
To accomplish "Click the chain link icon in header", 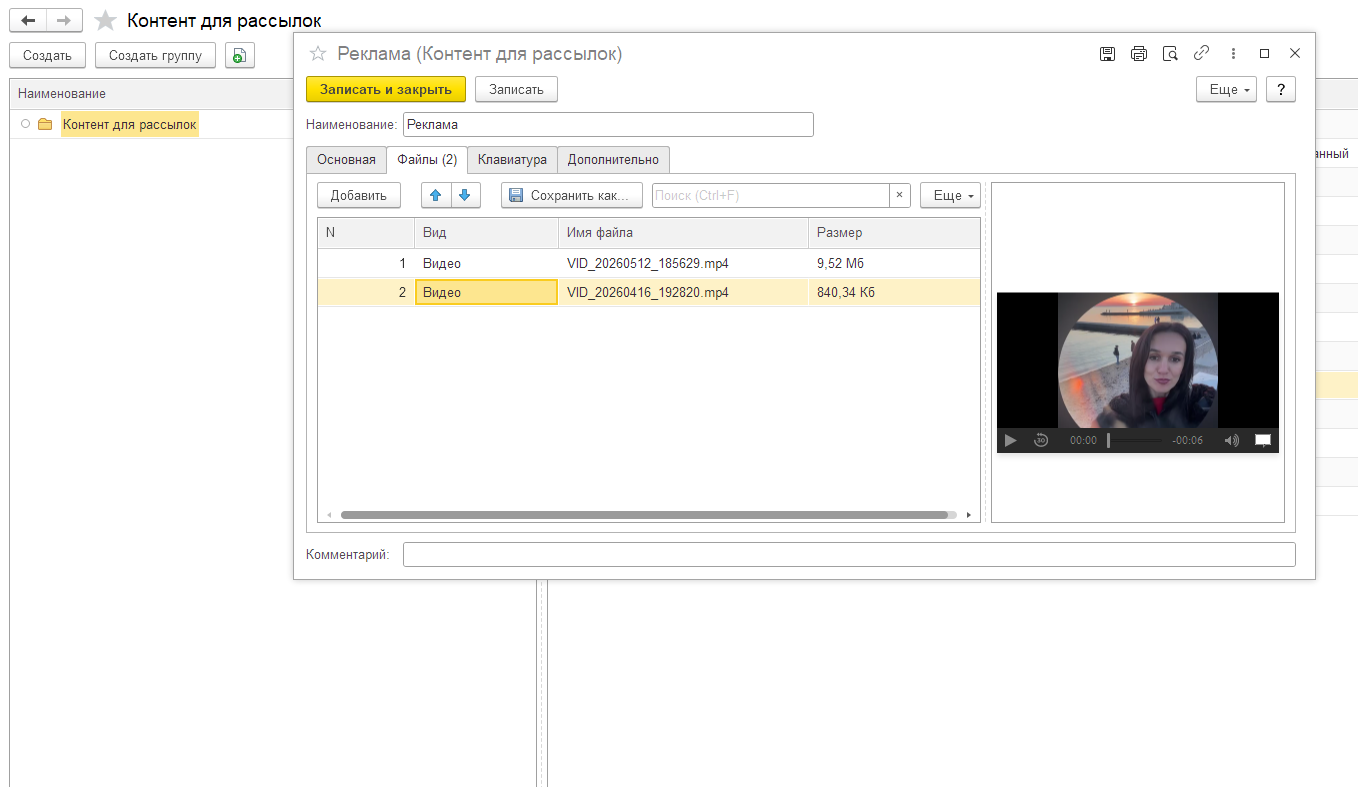I will pos(1202,53).
